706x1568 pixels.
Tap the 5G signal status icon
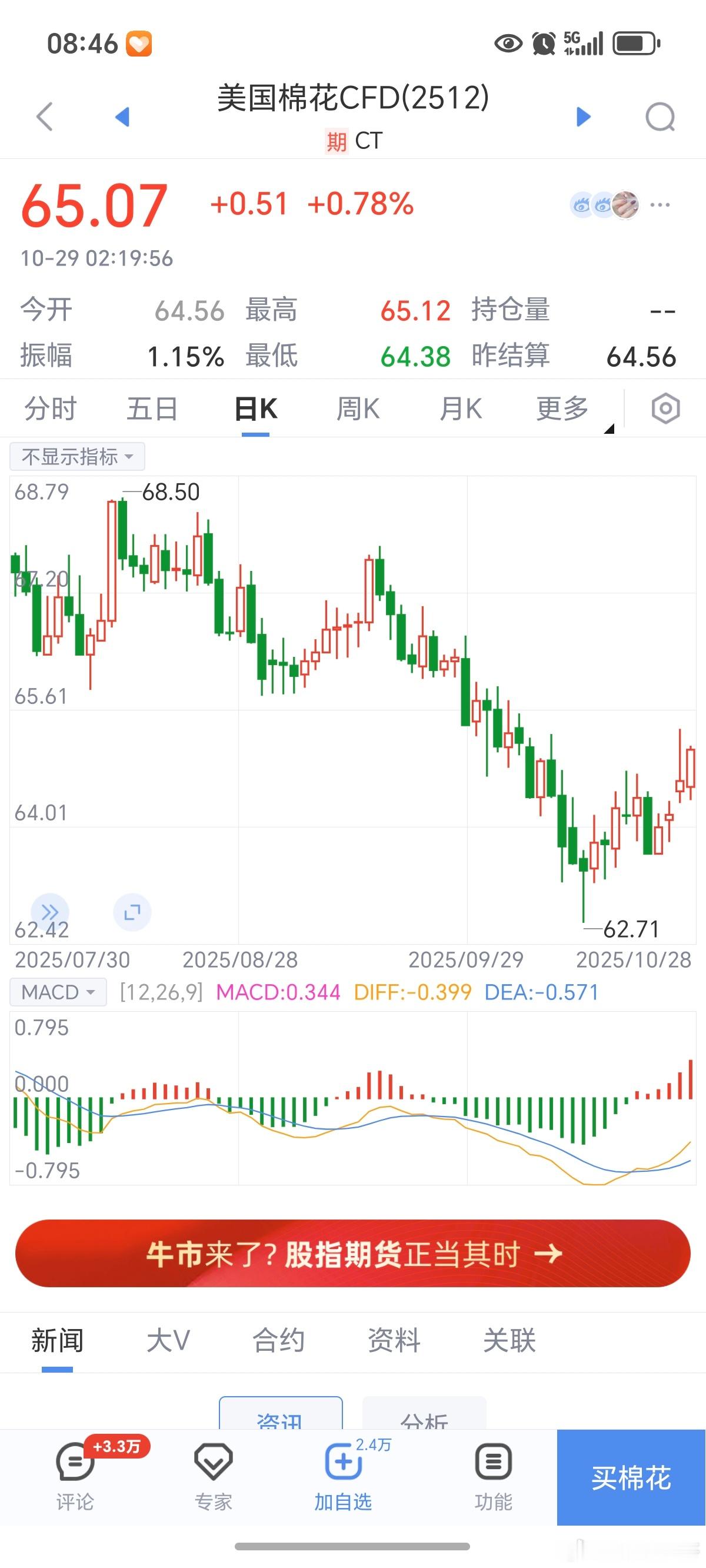(x=583, y=43)
